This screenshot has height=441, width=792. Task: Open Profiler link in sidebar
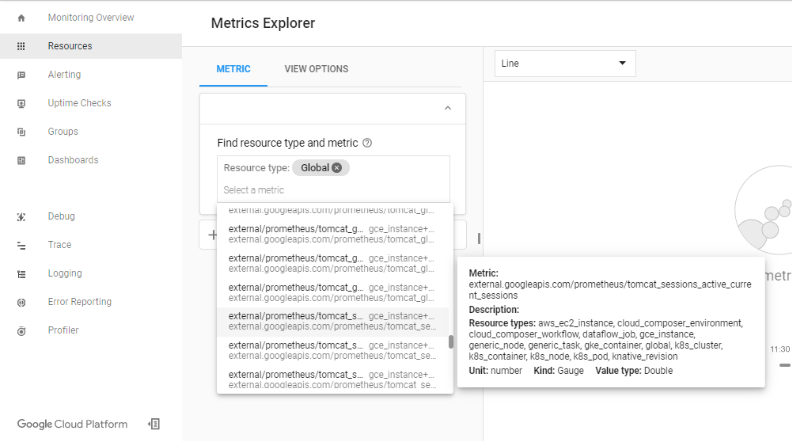[x=63, y=330]
